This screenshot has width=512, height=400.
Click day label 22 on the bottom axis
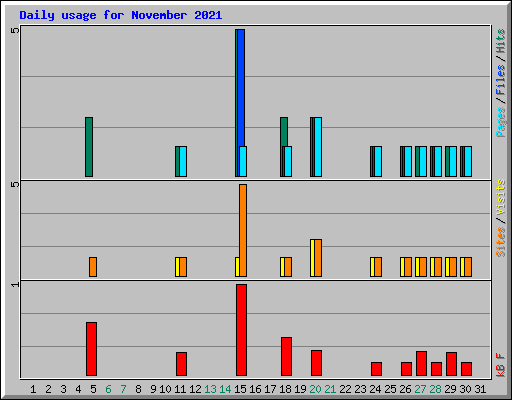pos(345,389)
